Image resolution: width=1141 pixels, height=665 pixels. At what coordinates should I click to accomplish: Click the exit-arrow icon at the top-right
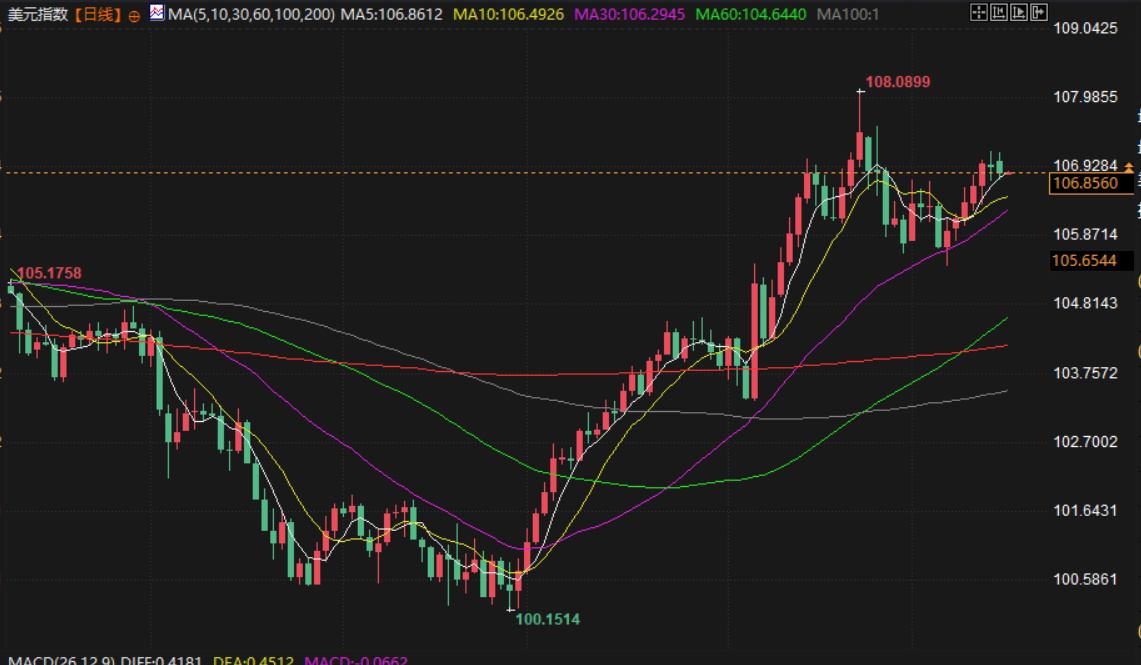coord(1040,14)
